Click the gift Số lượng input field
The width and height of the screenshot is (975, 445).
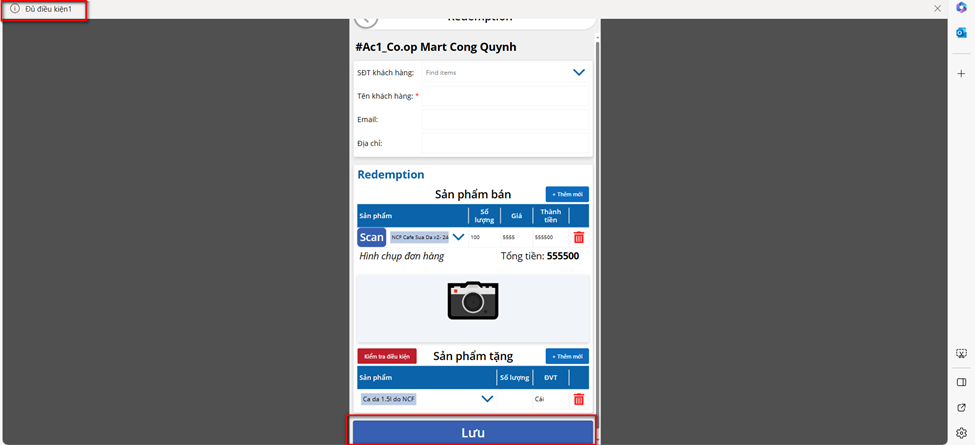click(514, 399)
